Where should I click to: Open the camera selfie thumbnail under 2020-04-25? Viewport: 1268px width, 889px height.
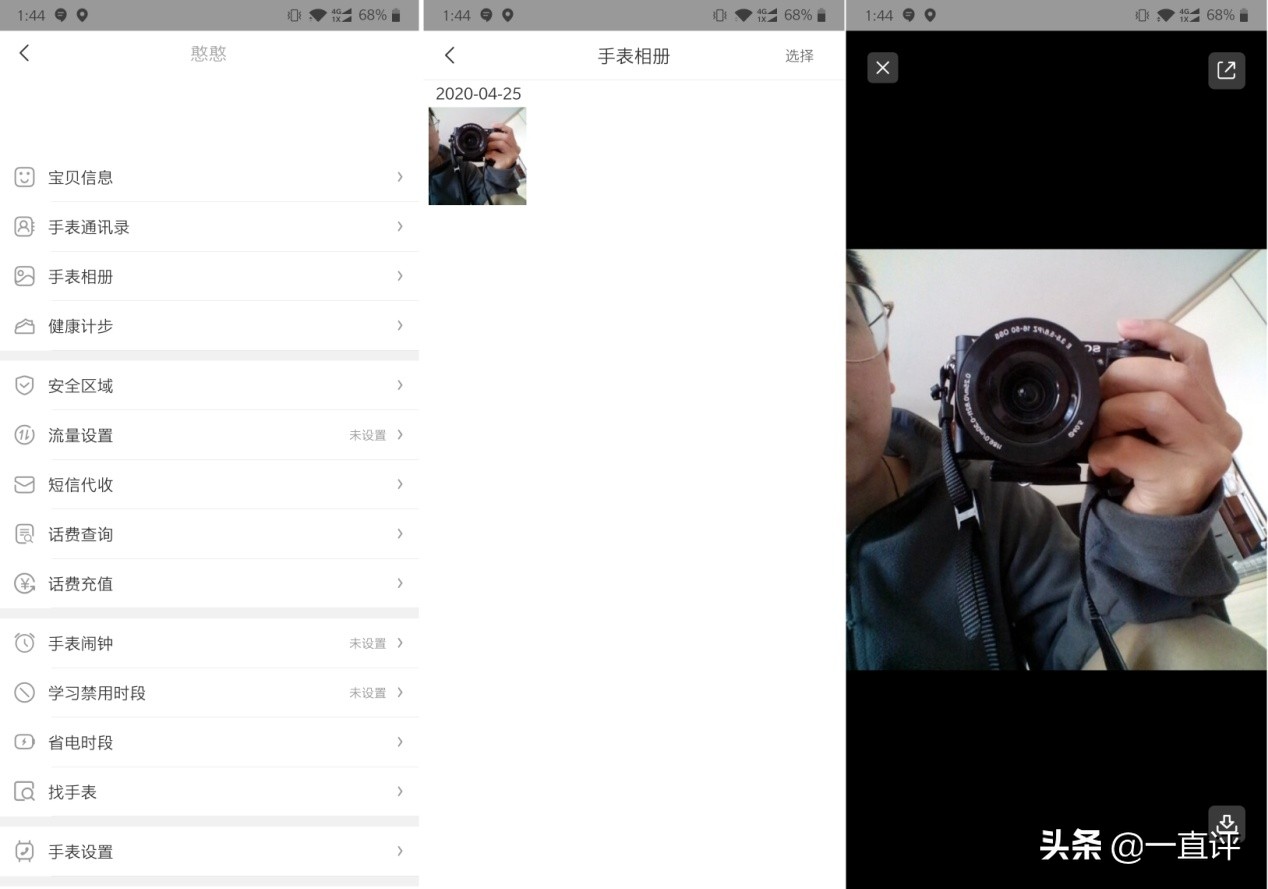coord(477,156)
